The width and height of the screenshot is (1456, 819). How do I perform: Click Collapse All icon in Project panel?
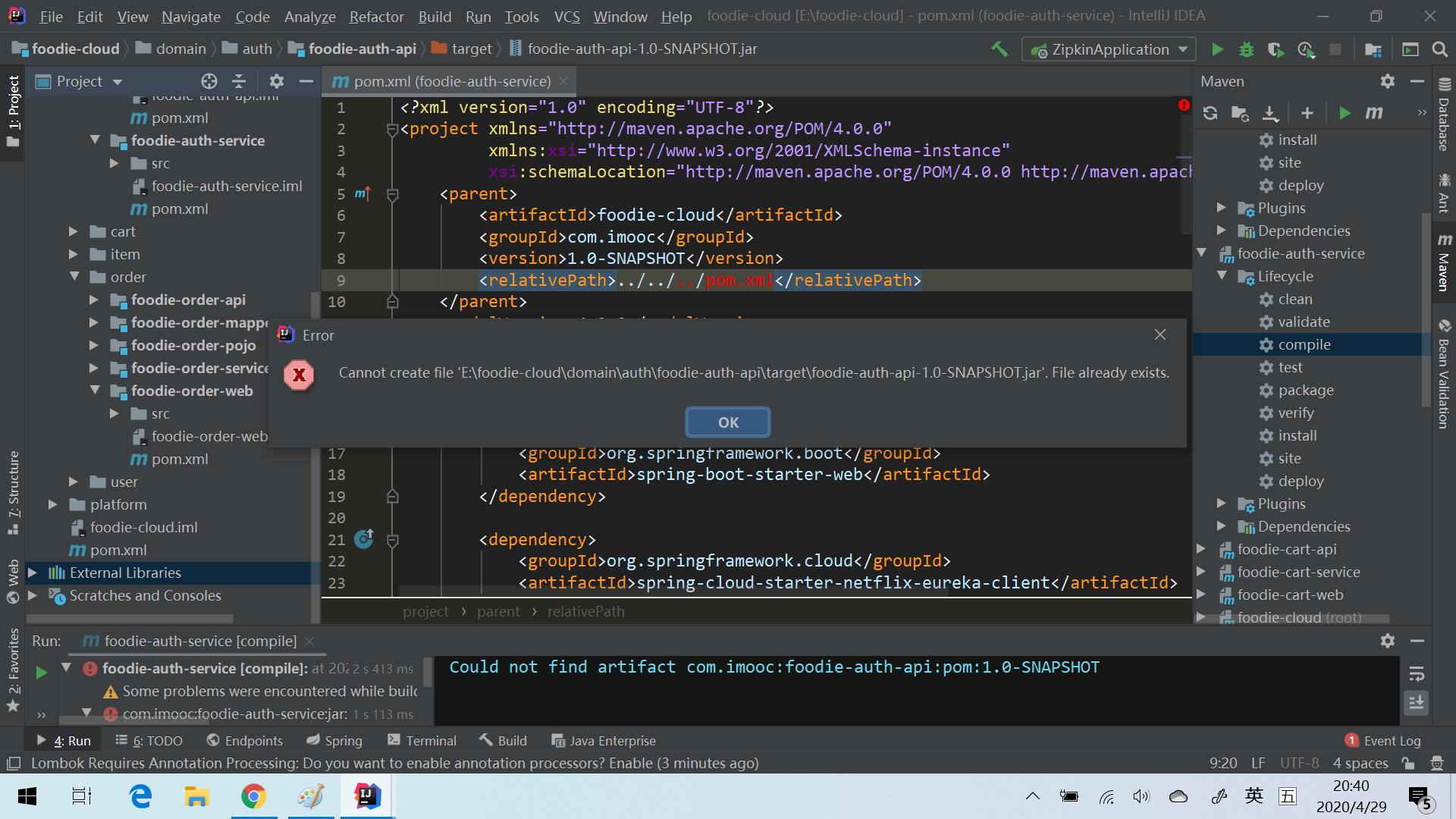coord(239,81)
